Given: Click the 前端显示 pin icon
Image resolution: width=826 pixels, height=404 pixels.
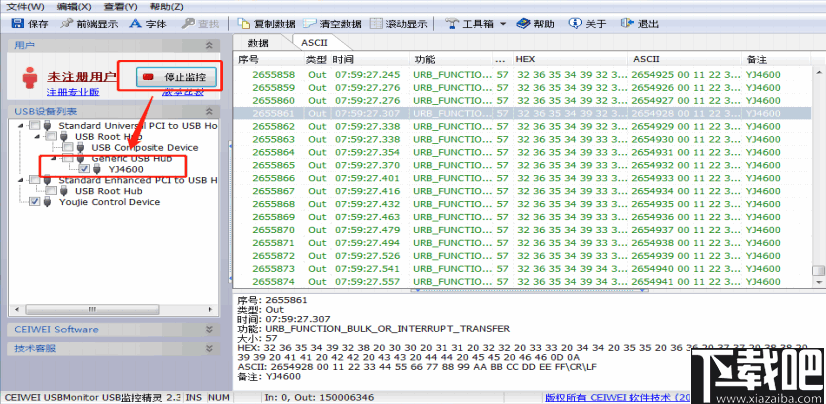Looking at the screenshot, I should click(x=66, y=24).
